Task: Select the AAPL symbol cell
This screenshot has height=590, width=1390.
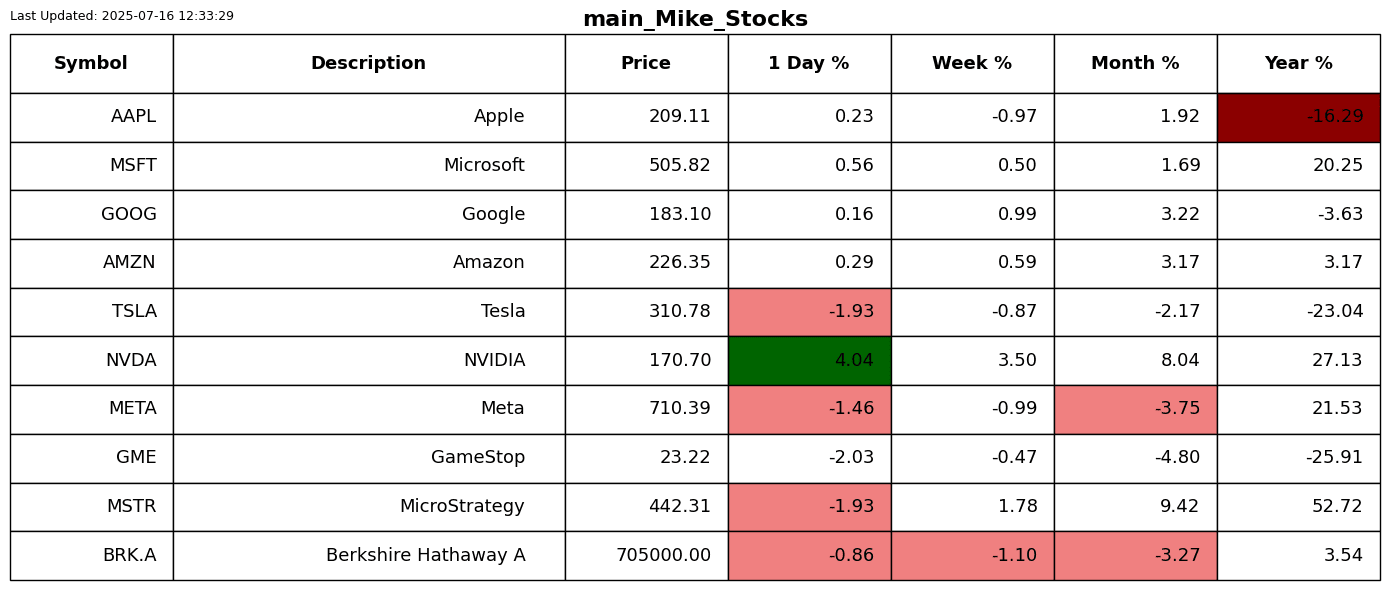Action: 91,117
